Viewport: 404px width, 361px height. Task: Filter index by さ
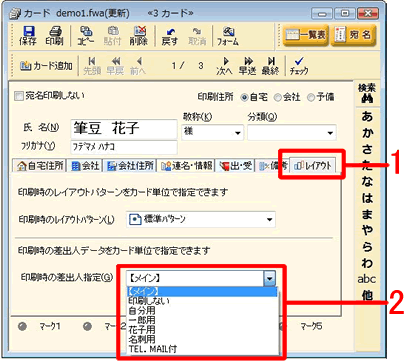(367, 149)
